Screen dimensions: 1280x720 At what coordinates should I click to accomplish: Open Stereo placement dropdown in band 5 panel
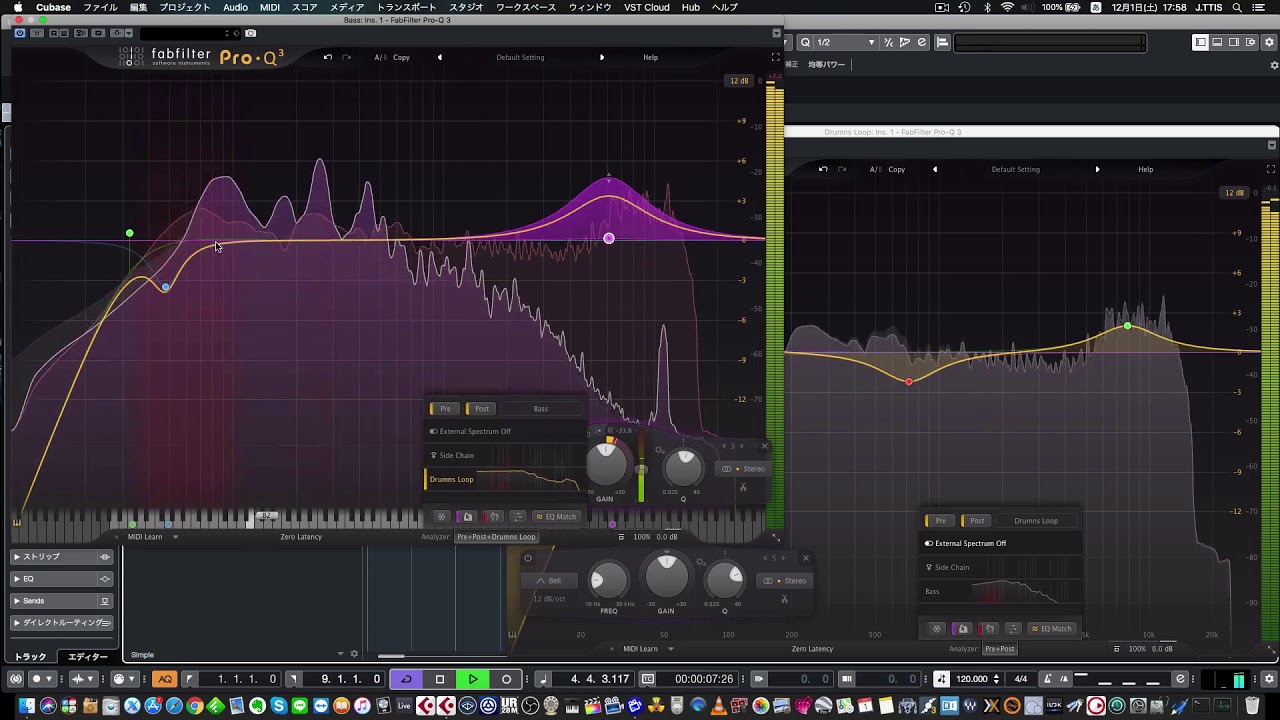[785, 581]
